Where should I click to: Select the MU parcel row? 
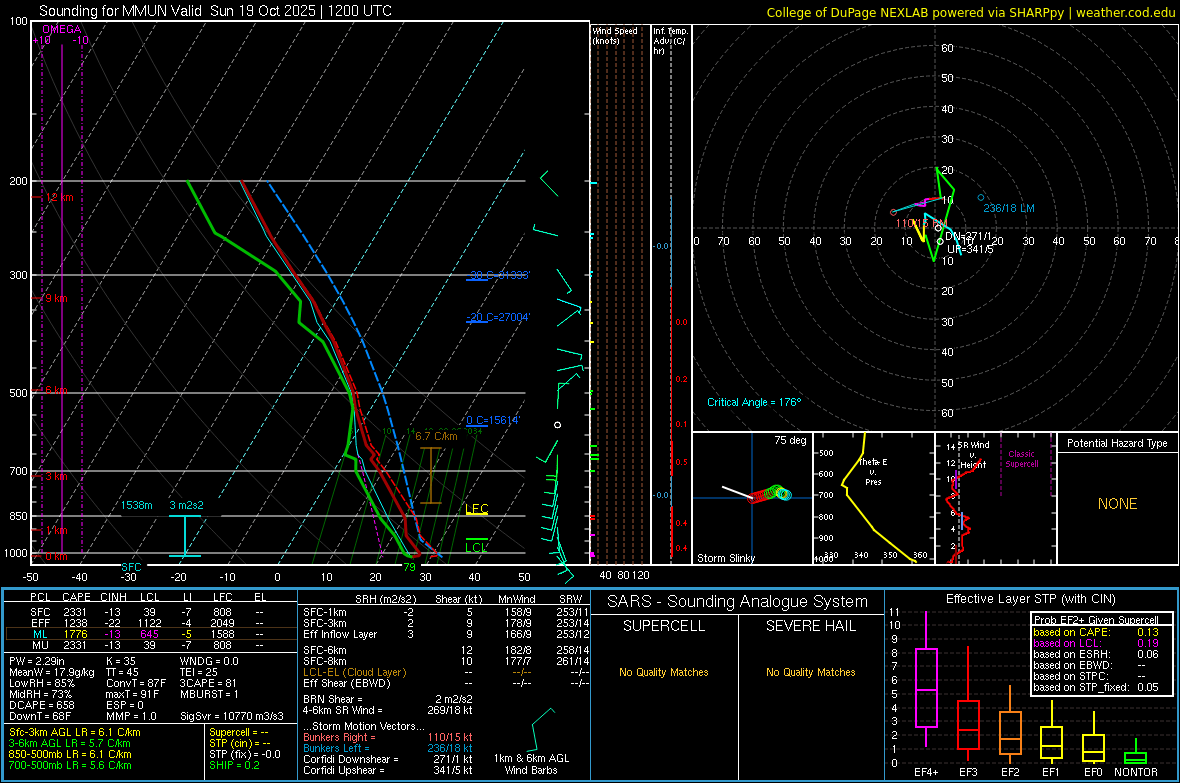(x=150, y=645)
